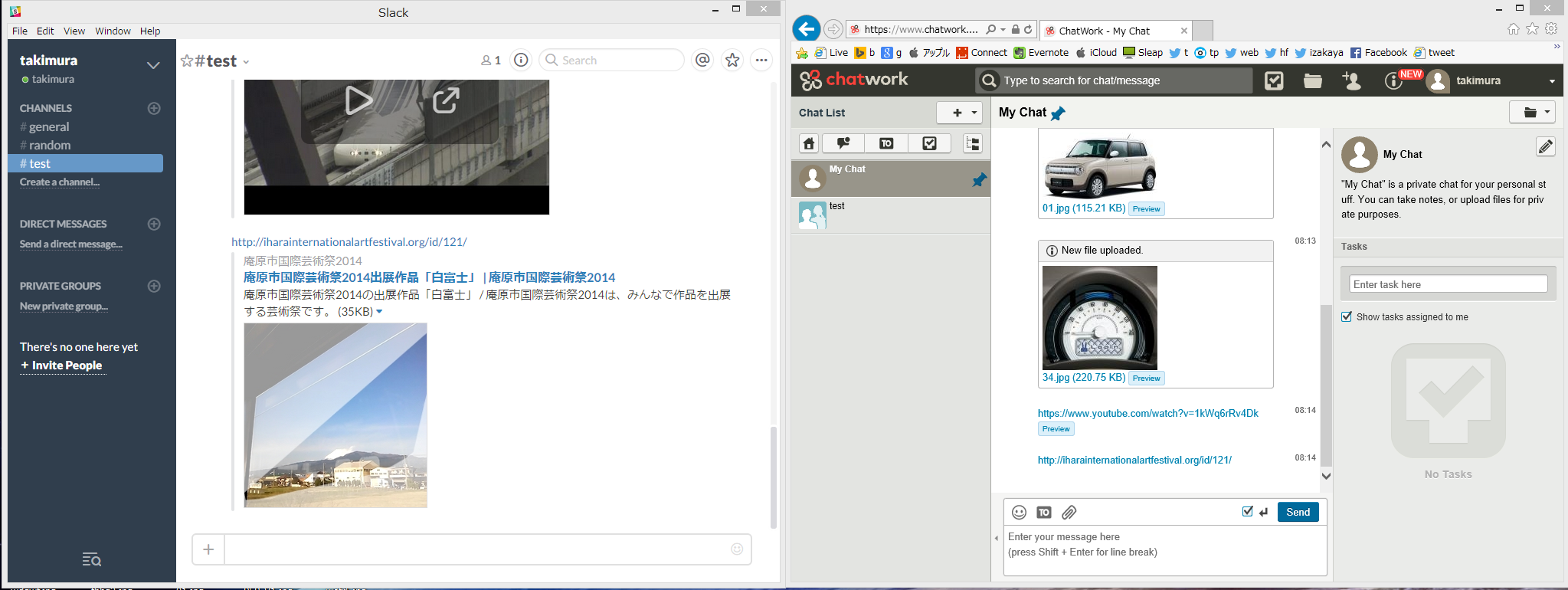This screenshot has height=590, width=1568.
Task: Filter Chat List by unread messages icon
Action: click(843, 143)
